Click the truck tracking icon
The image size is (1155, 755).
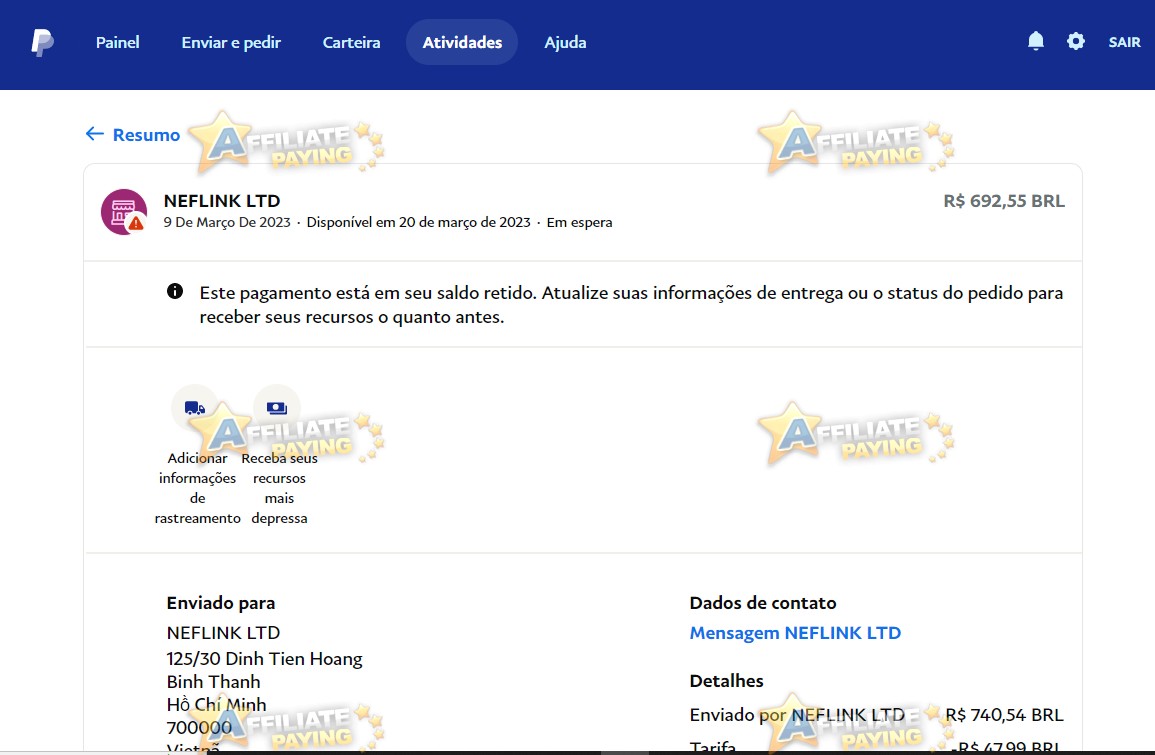click(195, 407)
